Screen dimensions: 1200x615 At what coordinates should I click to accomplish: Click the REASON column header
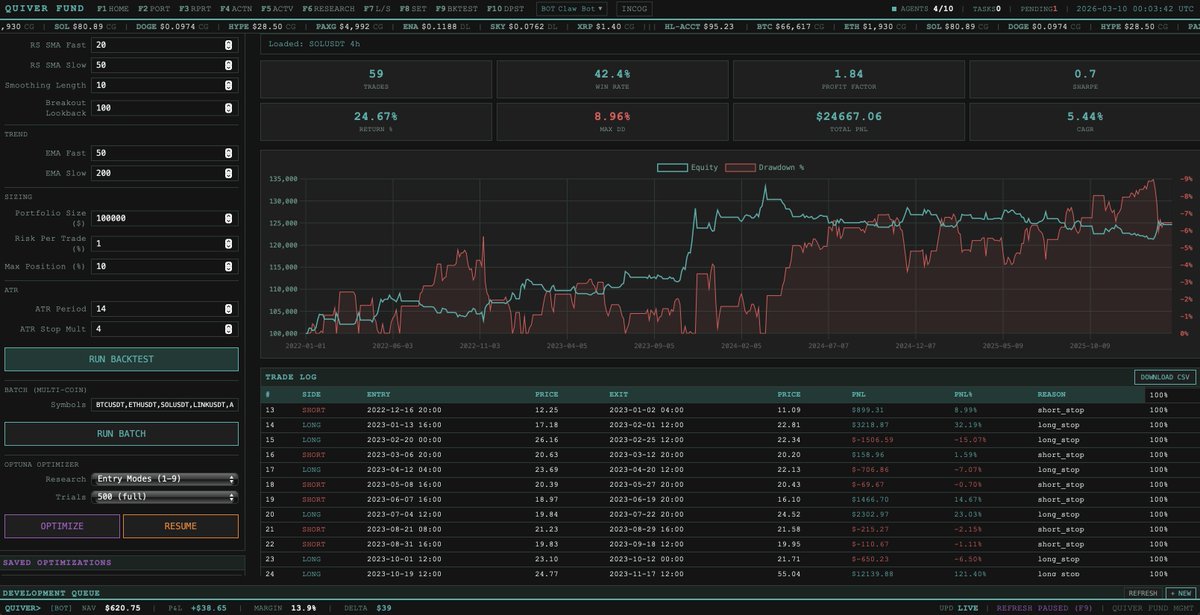pos(1051,394)
